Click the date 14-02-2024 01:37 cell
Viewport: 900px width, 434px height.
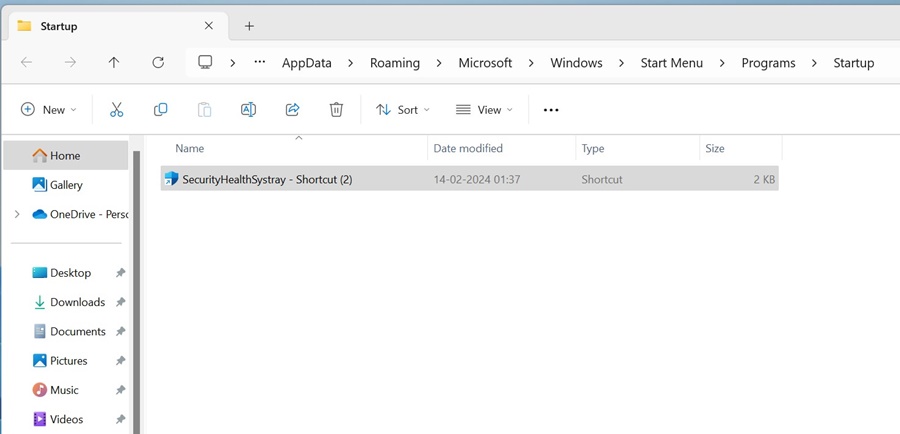pos(477,179)
